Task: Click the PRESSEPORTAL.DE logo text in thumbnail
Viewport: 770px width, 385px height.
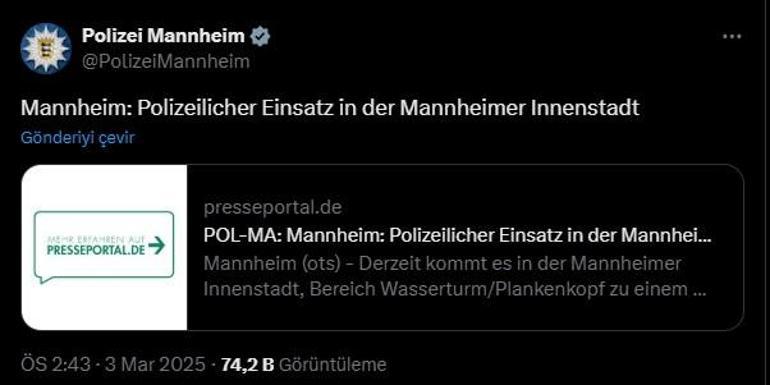Action: (96, 250)
